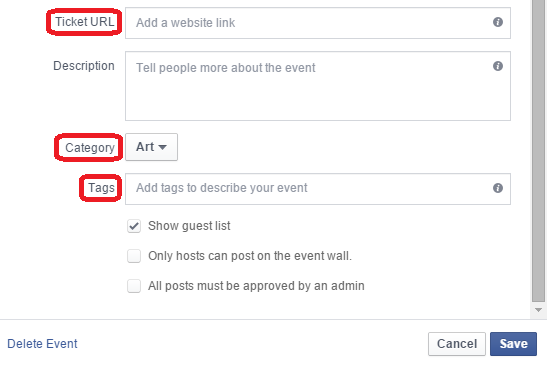
Task: Cancel editing the event
Action: point(457,344)
